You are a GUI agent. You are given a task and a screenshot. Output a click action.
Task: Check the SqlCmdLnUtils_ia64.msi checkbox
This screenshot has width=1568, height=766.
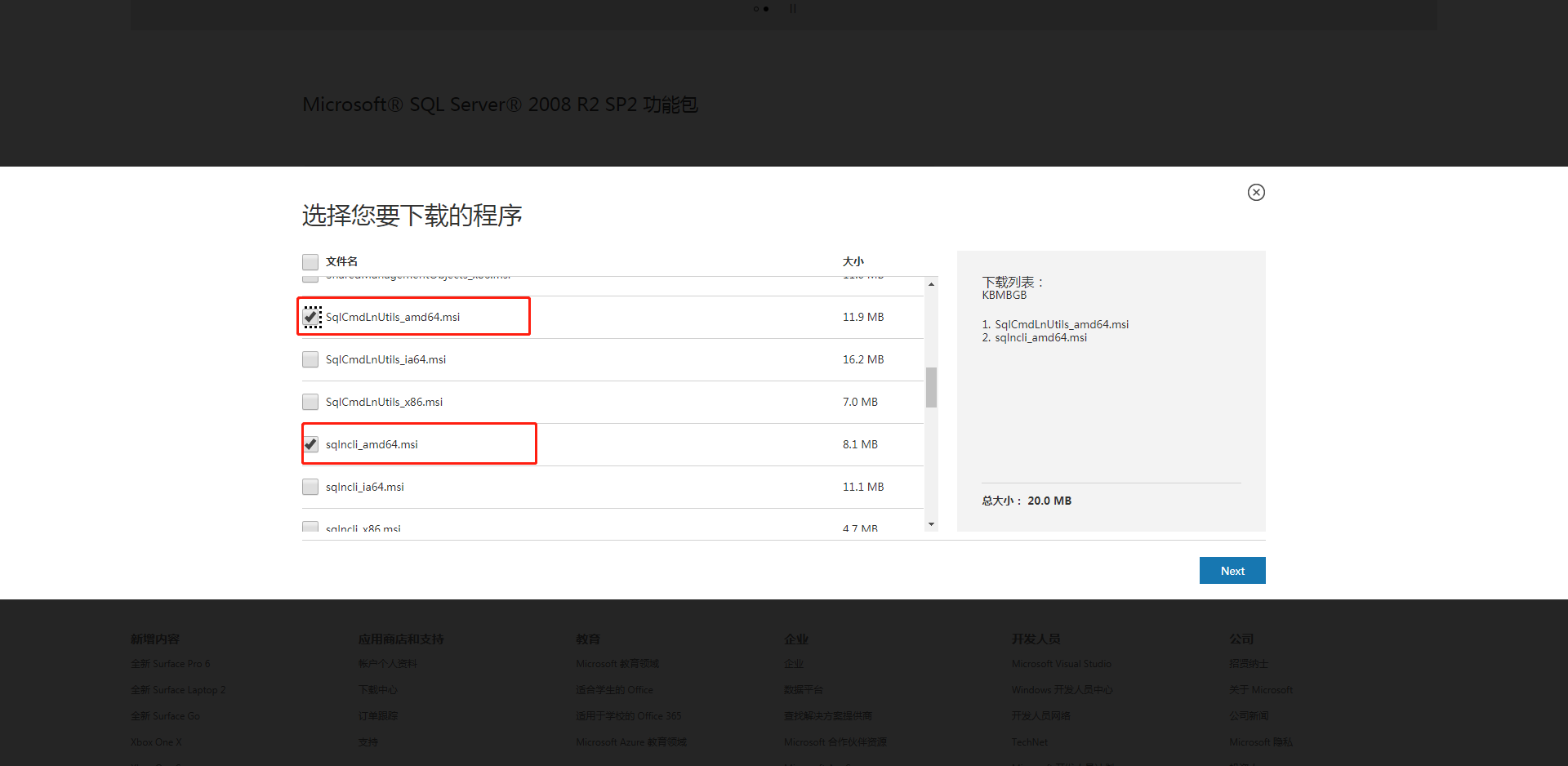[310, 359]
